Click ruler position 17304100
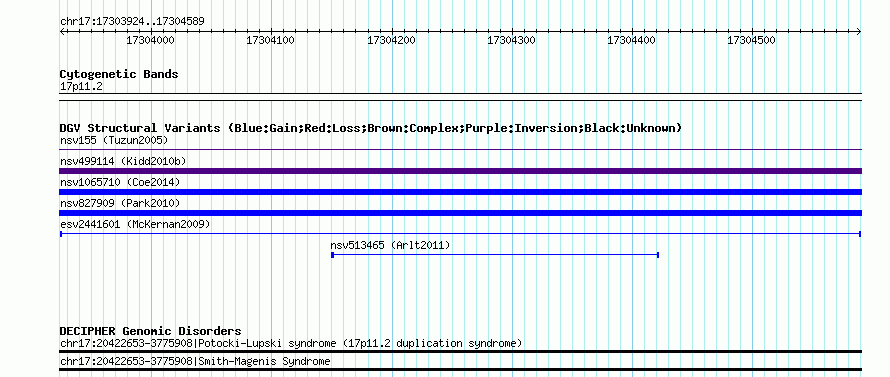This screenshot has height=377, width=890. pos(270,41)
